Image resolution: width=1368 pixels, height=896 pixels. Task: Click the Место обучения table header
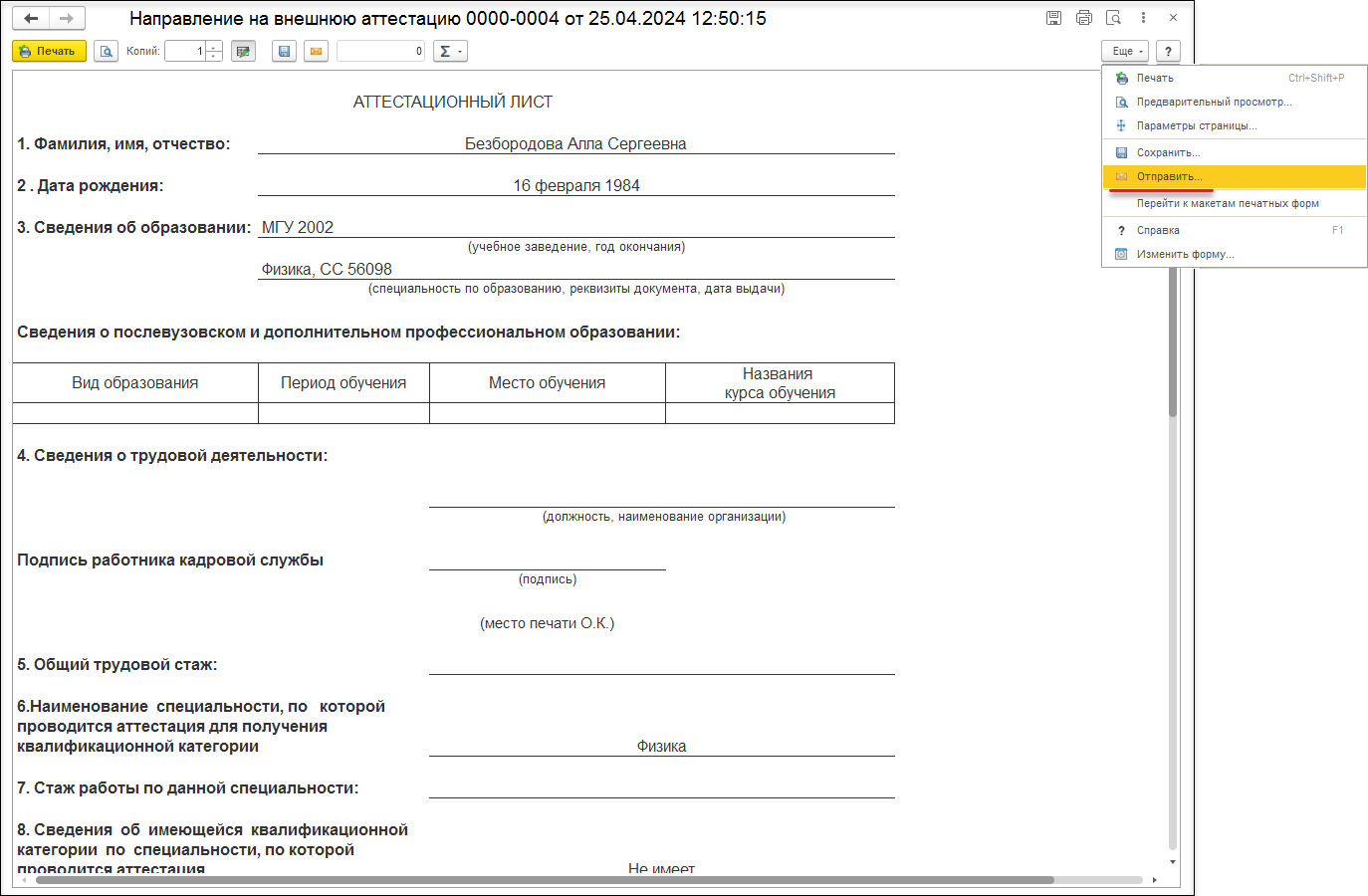click(x=548, y=382)
